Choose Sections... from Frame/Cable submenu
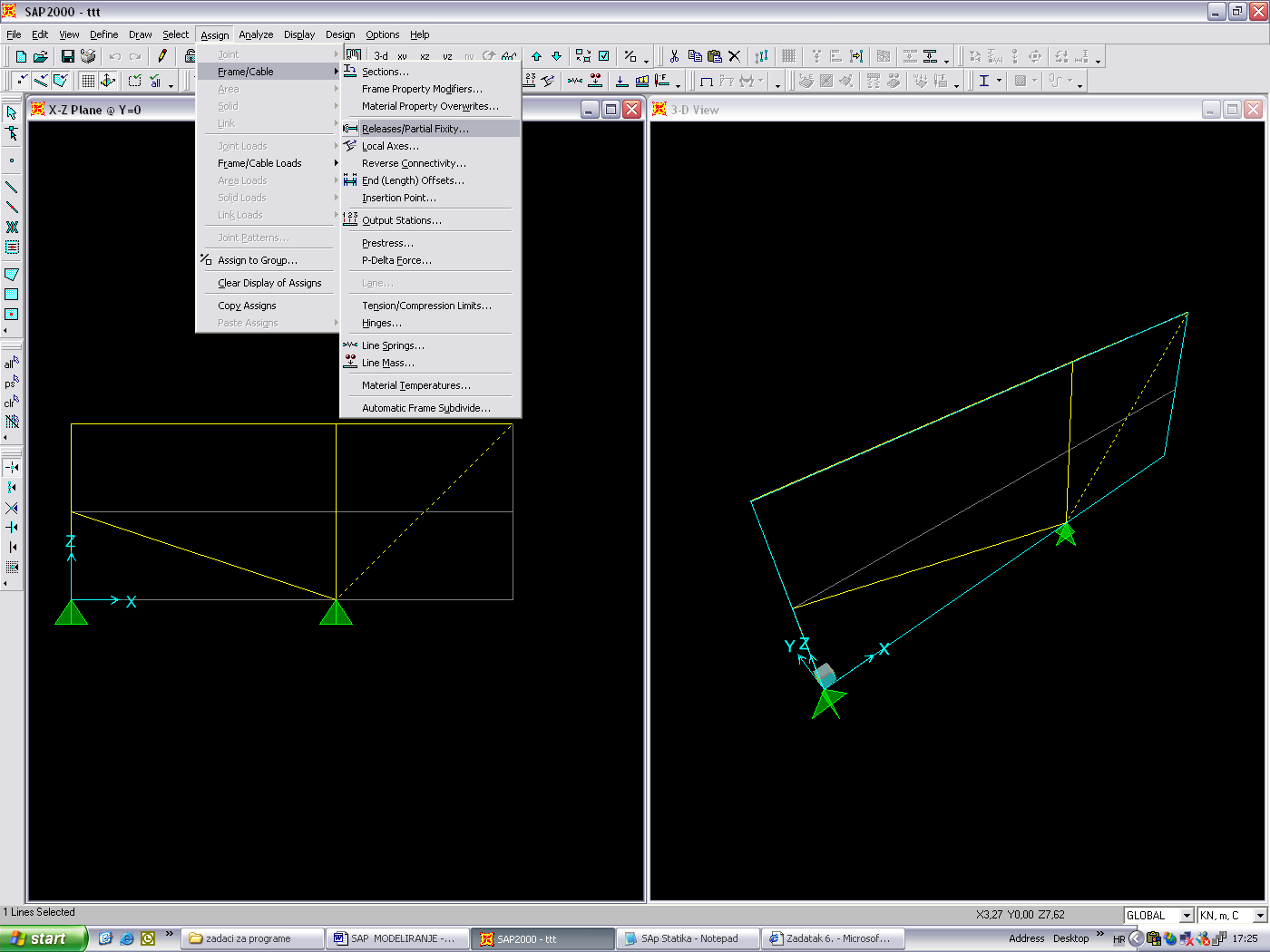 pyautogui.click(x=430, y=72)
